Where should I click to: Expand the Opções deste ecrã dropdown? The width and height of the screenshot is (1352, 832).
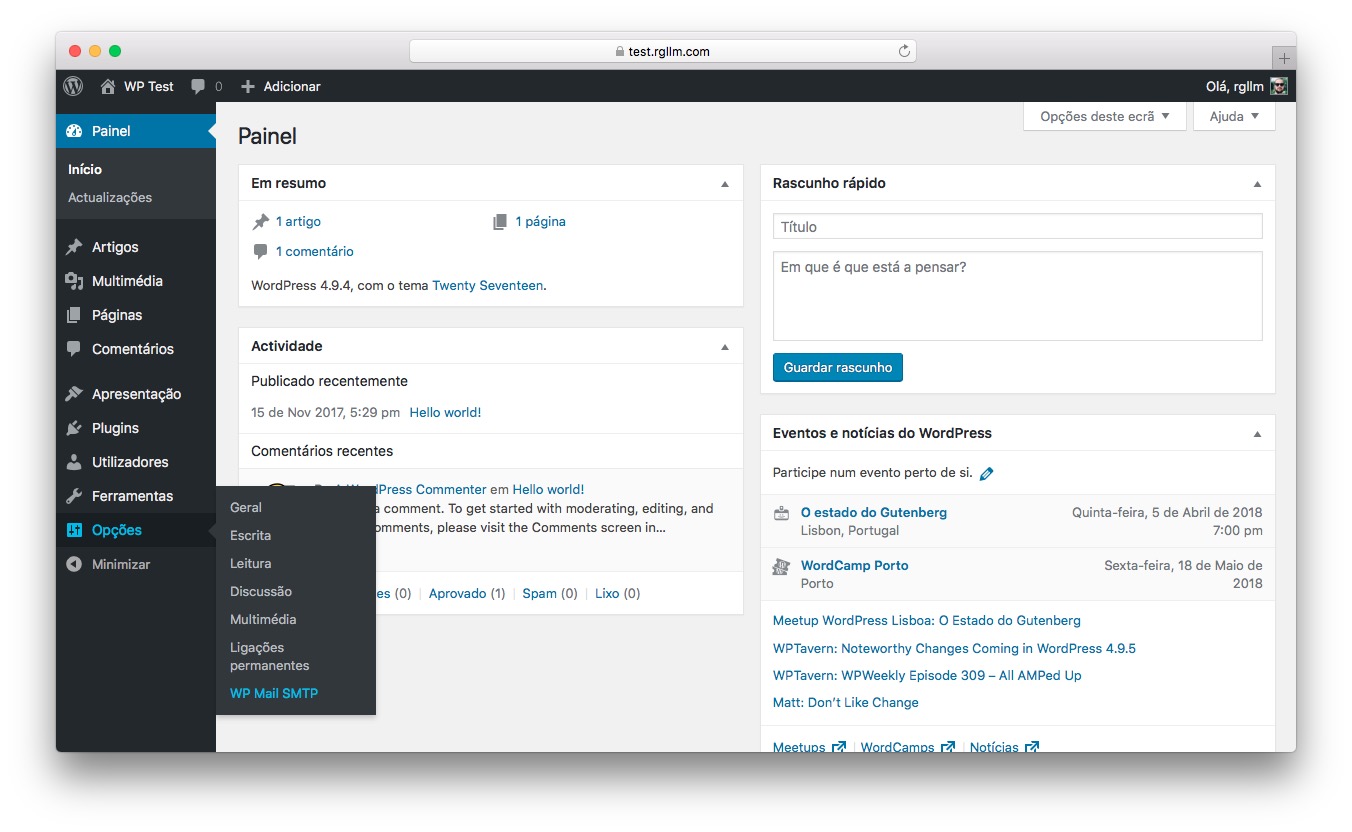[1104, 116]
